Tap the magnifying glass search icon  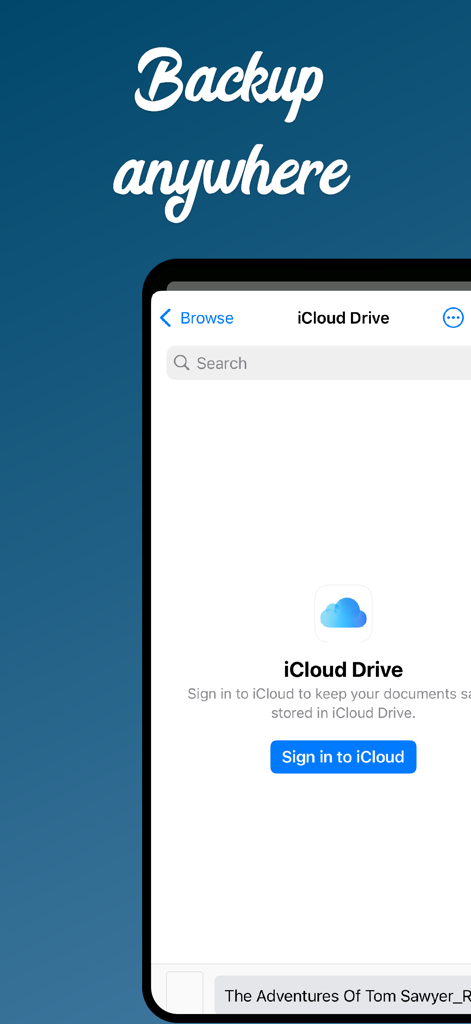tap(182, 363)
